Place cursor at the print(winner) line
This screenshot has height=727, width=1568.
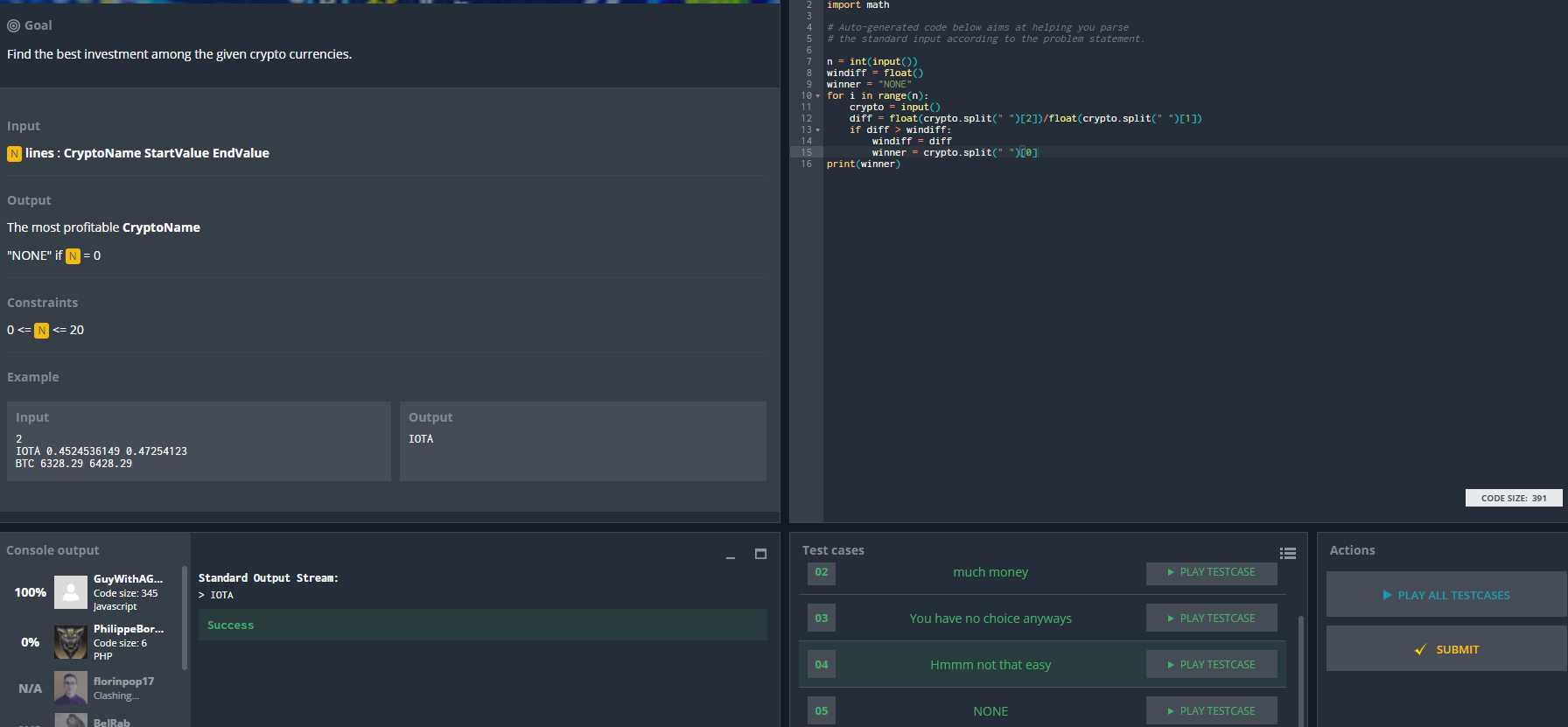(x=863, y=164)
